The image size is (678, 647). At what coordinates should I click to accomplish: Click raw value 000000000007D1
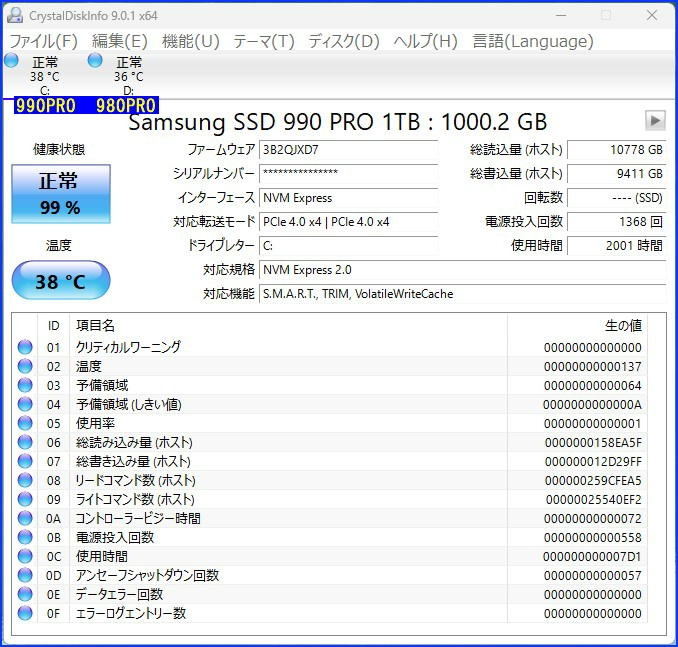coord(592,557)
